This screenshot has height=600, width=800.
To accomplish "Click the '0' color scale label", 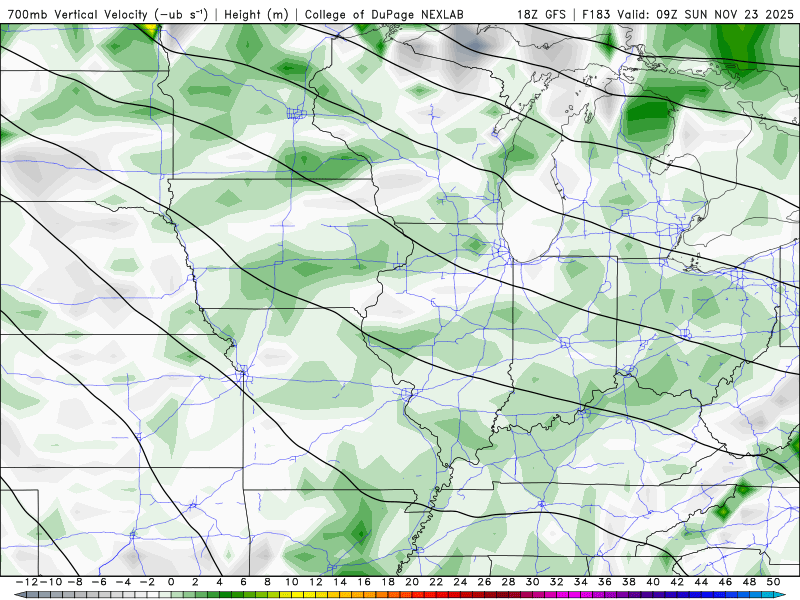I will 171,582.
